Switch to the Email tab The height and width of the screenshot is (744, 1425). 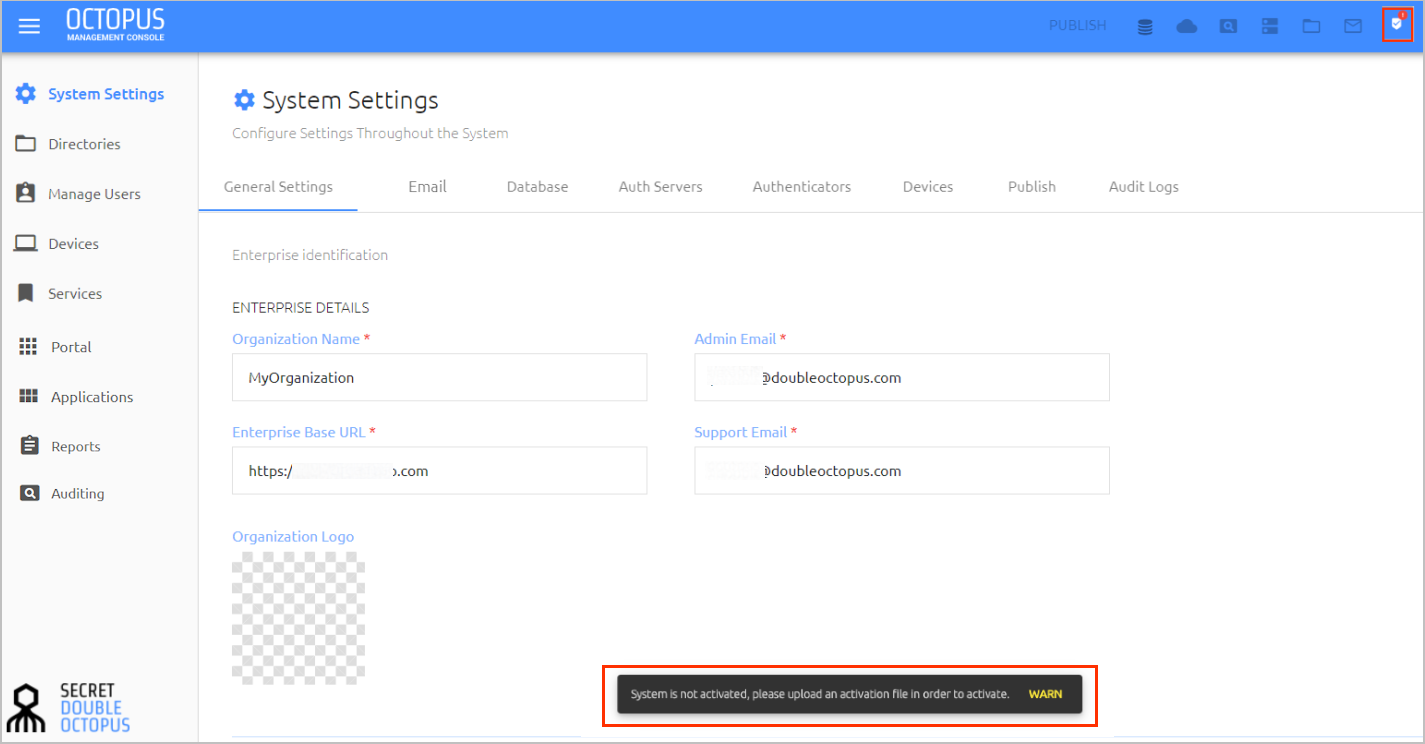(x=427, y=187)
